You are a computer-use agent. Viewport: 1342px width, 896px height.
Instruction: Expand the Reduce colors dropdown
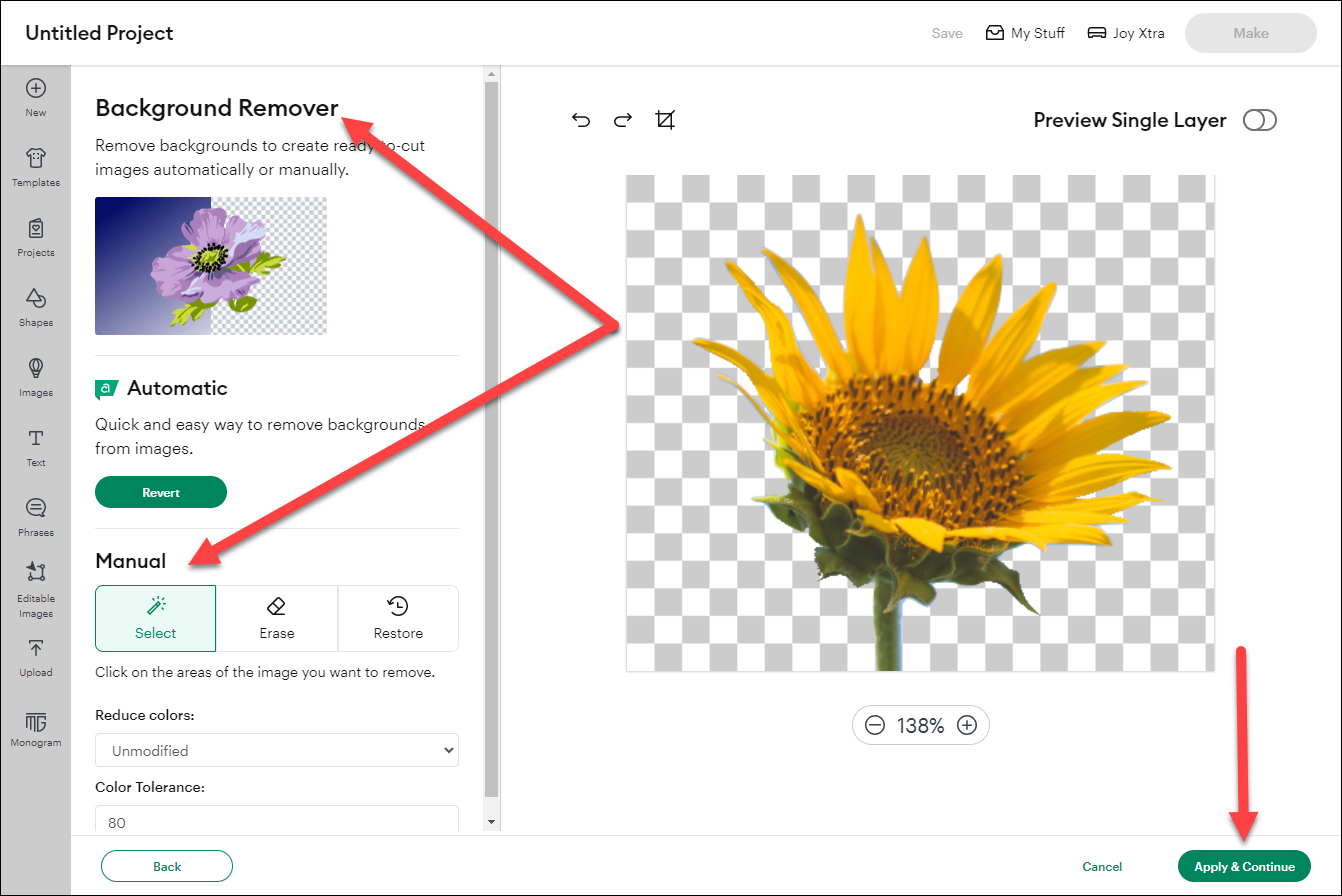(277, 751)
